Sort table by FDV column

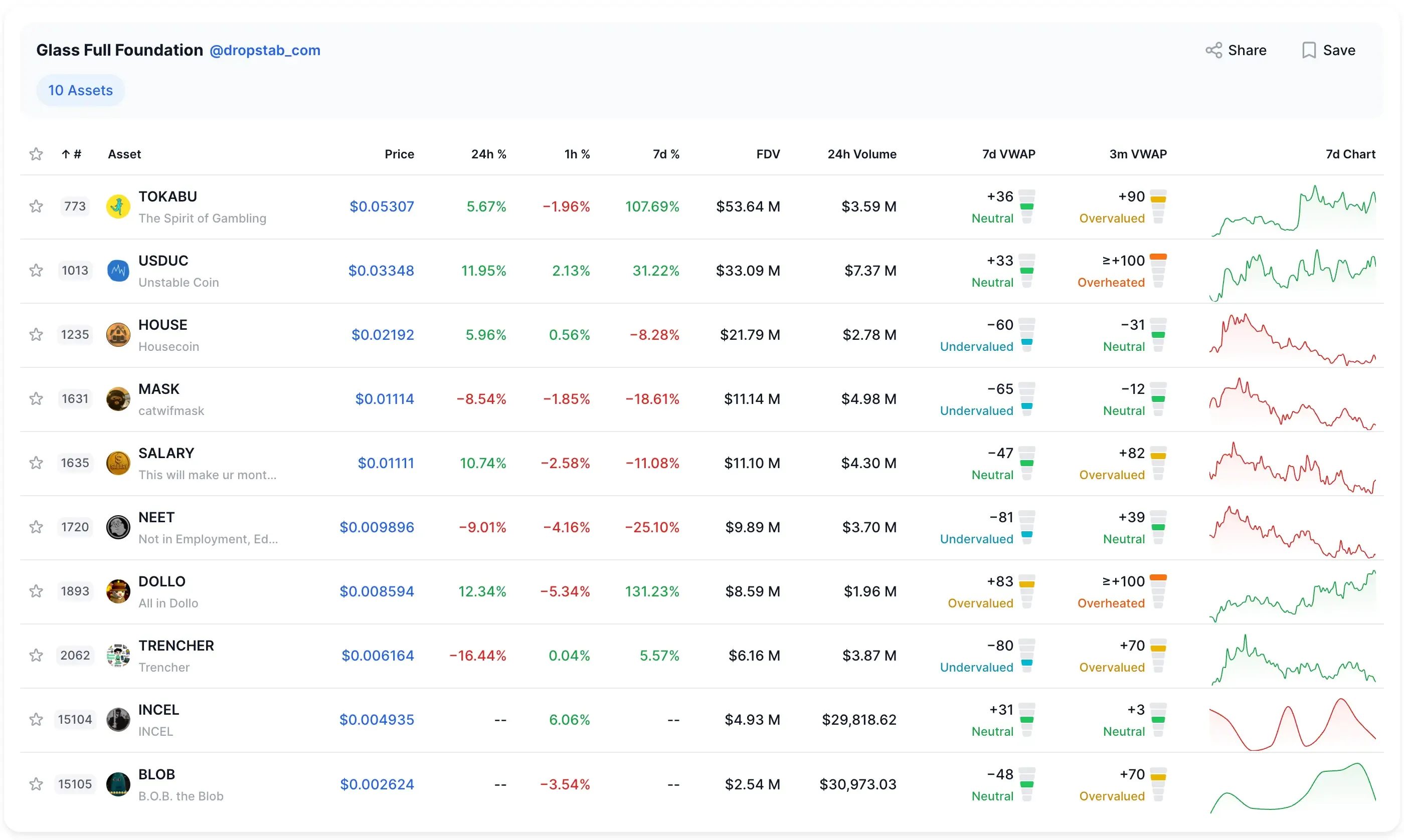[x=767, y=154]
